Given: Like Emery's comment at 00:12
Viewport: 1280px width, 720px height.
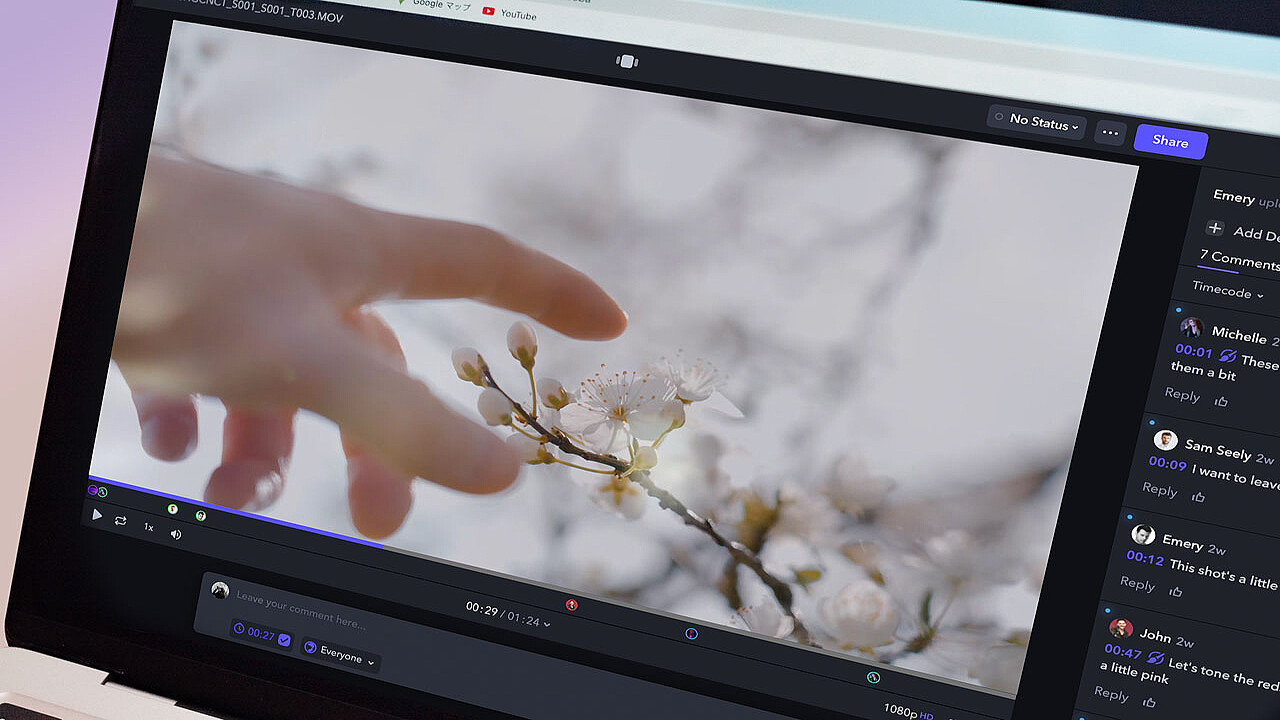Looking at the screenshot, I should pos(1176,591).
